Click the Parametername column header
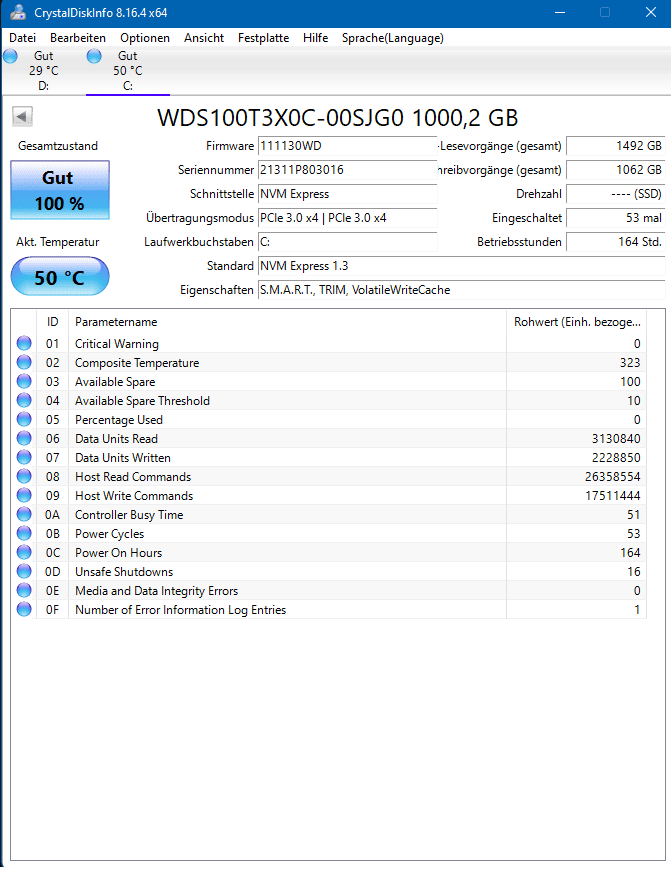671x870 pixels. pyautogui.click(x=287, y=322)
